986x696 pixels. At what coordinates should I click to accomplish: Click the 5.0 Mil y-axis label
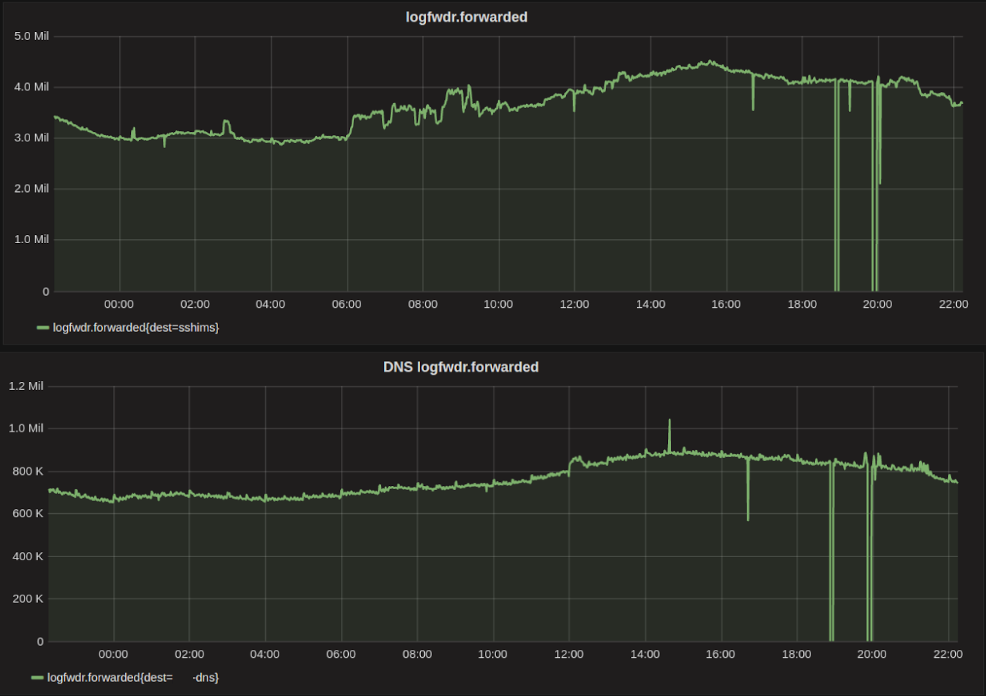[31, 36]
